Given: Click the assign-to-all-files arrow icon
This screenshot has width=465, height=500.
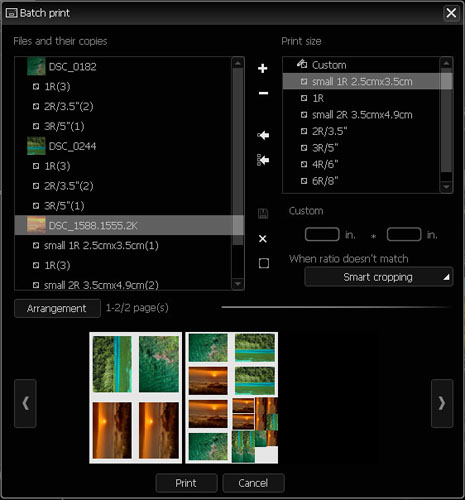Looking at the screenshot, I should 263,160.
